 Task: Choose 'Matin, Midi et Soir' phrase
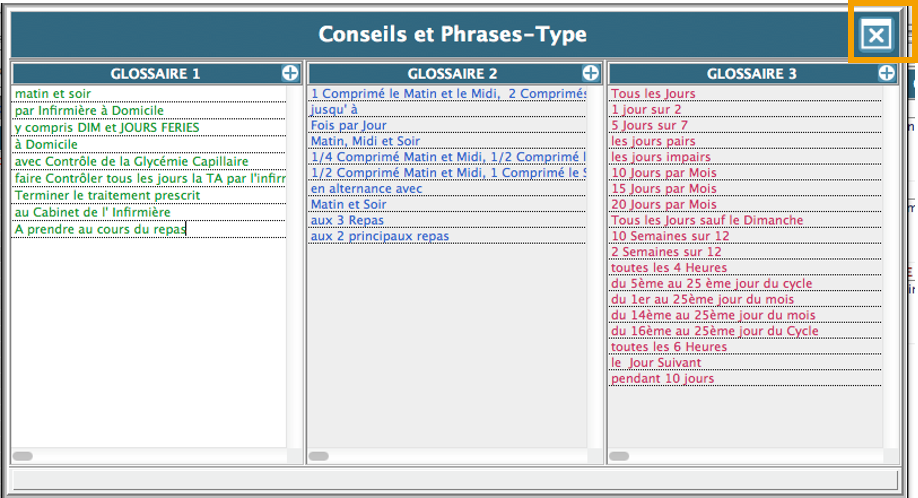(365, 142)
